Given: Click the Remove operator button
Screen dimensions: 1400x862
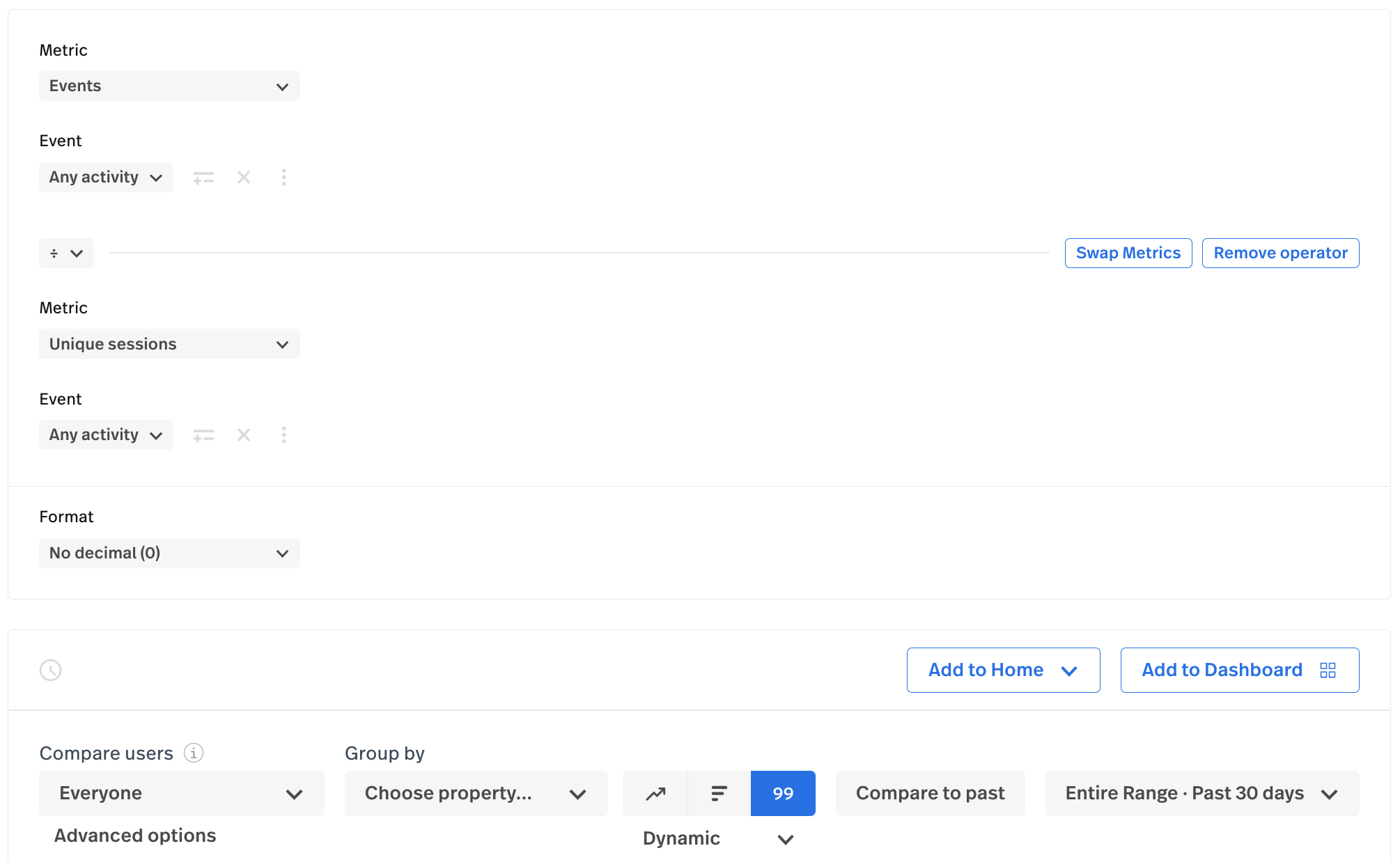Looking at the screenshot, I should pos(1280,253).
